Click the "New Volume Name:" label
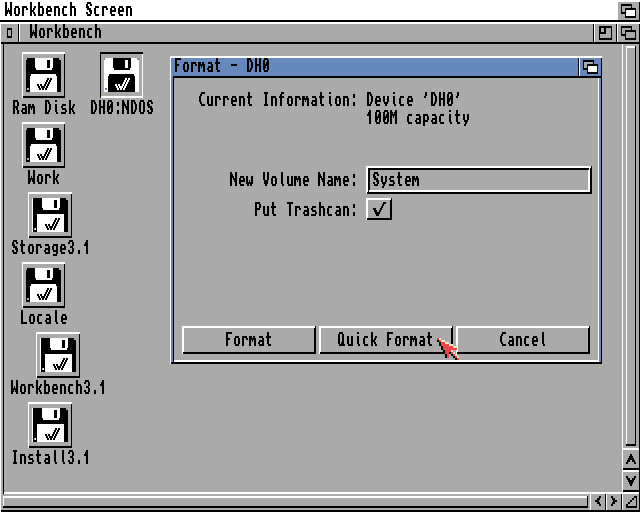Viewport: 640px width, 512px height. [293, 180]
